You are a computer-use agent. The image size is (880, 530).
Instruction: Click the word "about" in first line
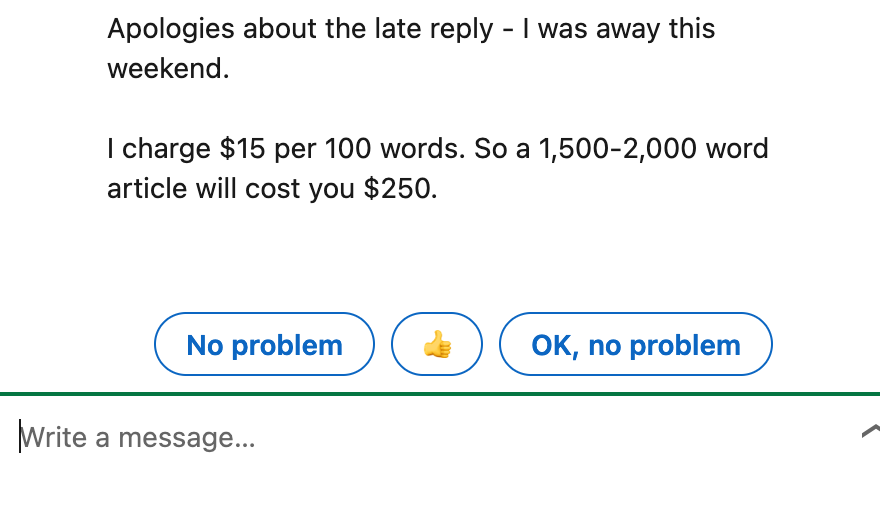coord(279,29)
